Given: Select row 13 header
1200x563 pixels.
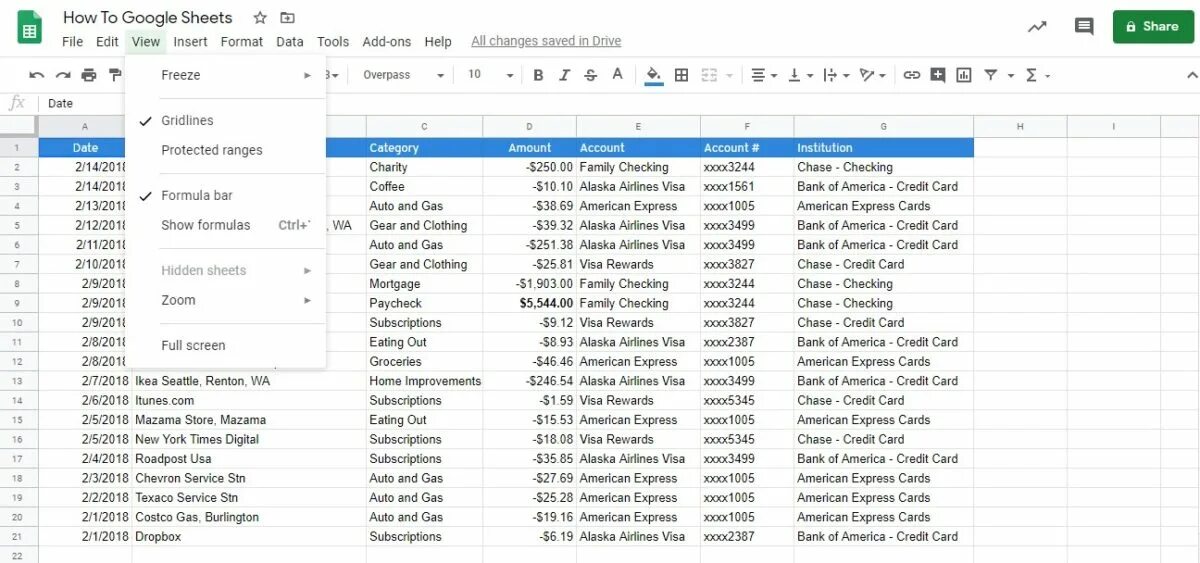Looking at the screenshot, I should point(19,381).
